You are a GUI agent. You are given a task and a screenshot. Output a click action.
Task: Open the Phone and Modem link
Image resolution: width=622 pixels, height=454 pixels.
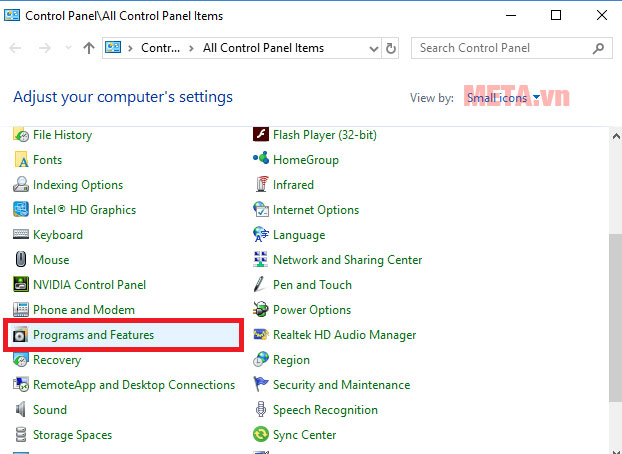(x=84, y=310)
